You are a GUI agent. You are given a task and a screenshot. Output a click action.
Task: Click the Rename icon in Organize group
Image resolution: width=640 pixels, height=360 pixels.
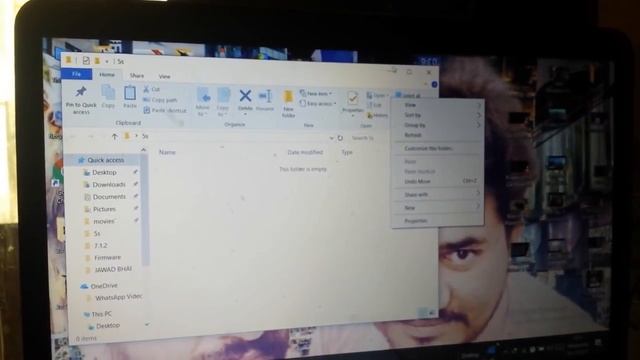(265, 96)
